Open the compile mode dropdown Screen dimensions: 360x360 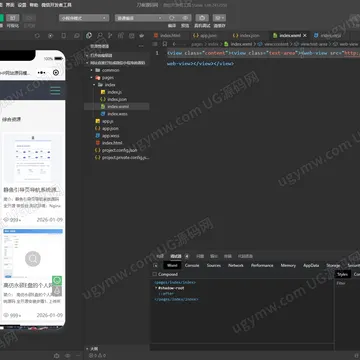(x=140, y=18)
